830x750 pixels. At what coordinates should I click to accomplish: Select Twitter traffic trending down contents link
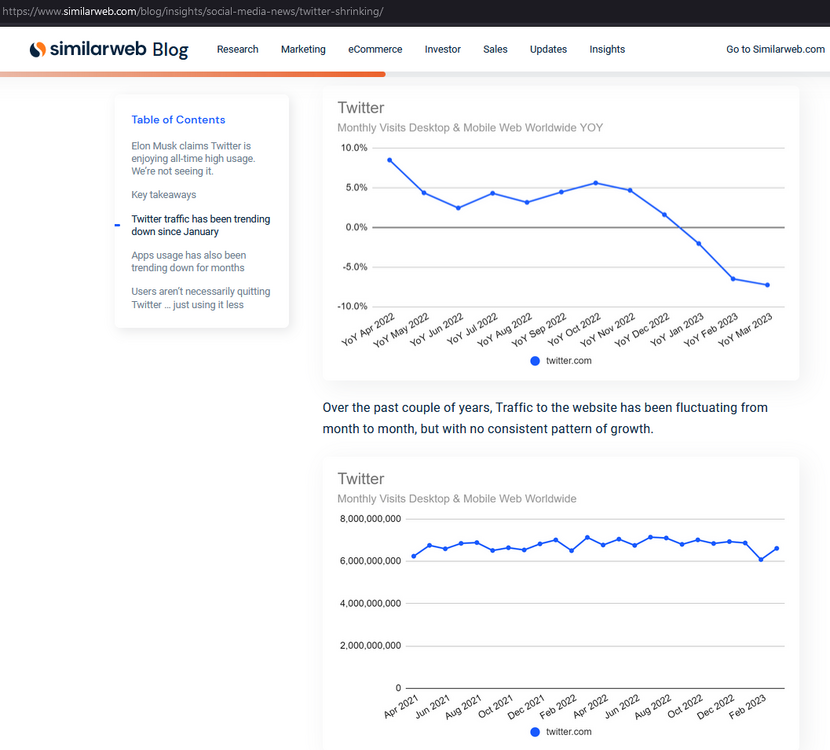pos(200,225)
